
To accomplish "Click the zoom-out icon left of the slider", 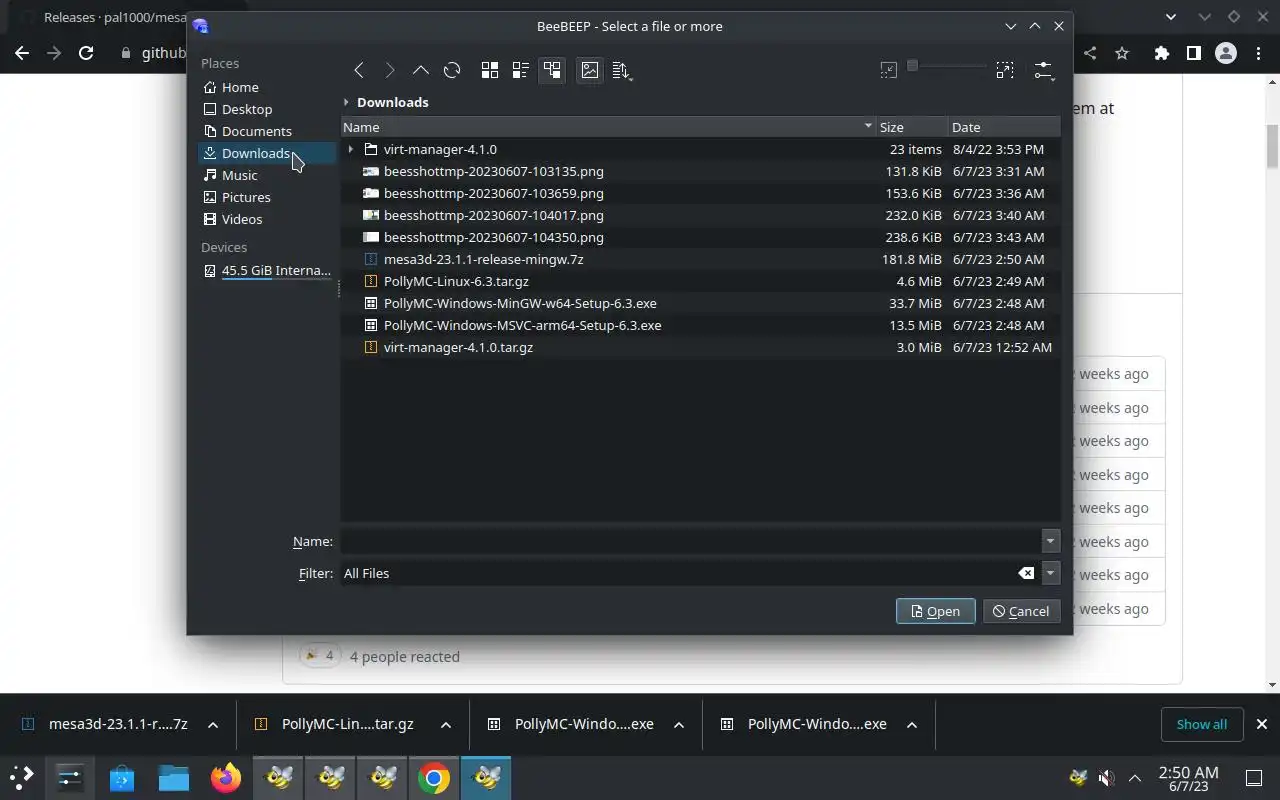I will pos(889,70).
